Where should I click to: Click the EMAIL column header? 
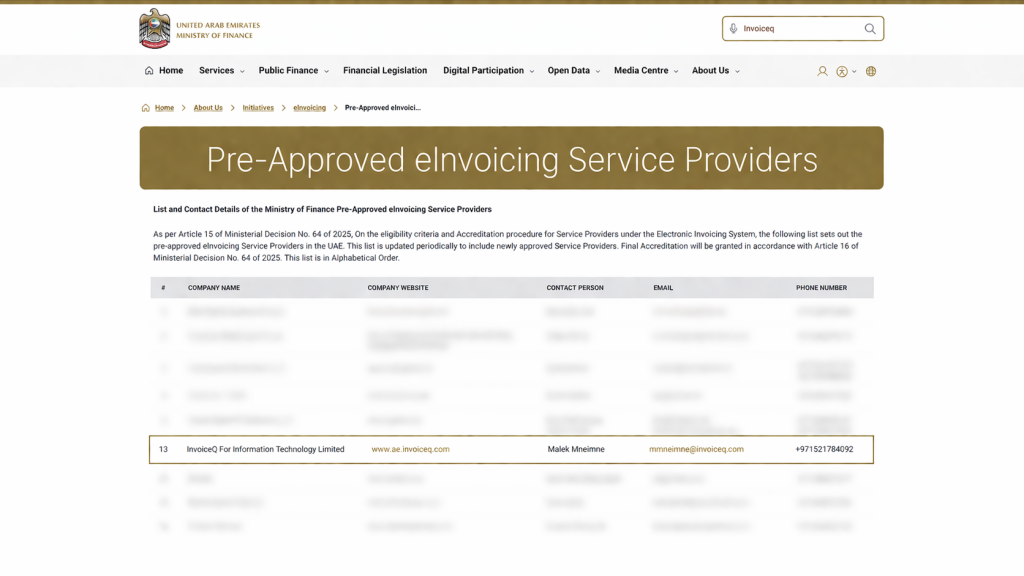[663, 287]
